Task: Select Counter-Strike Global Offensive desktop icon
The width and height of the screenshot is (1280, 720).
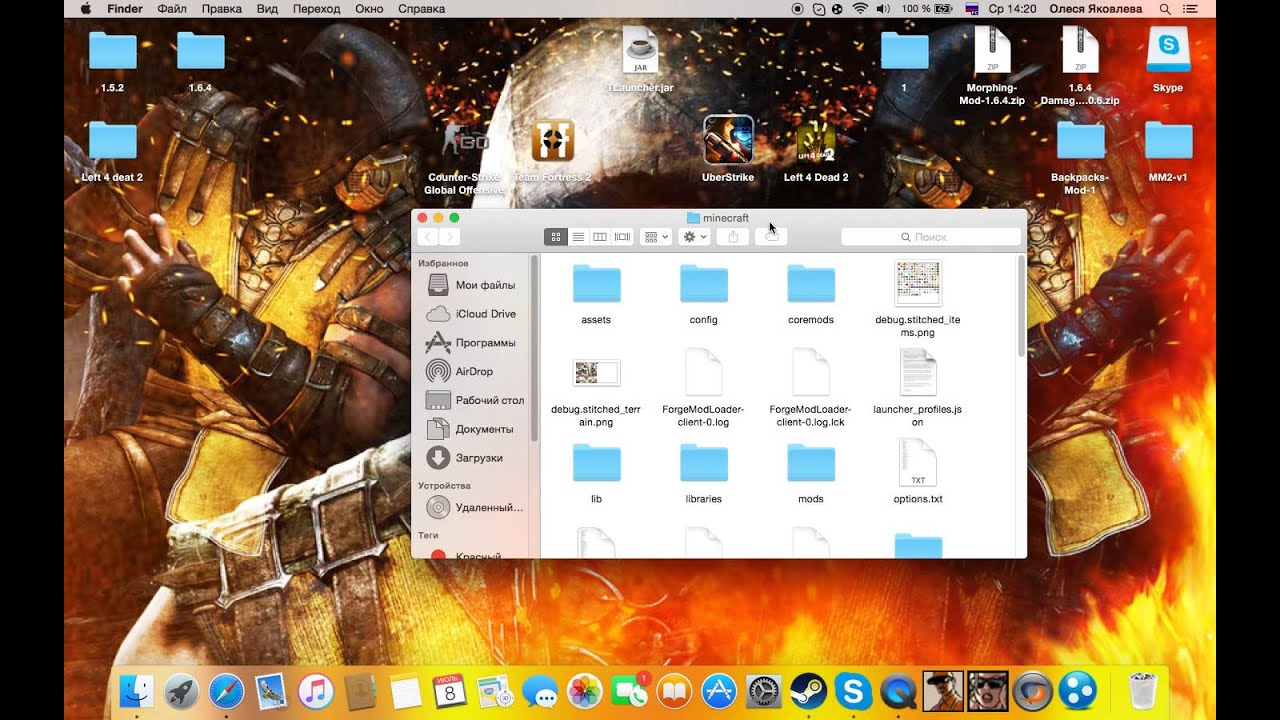Action: [464, 140]
